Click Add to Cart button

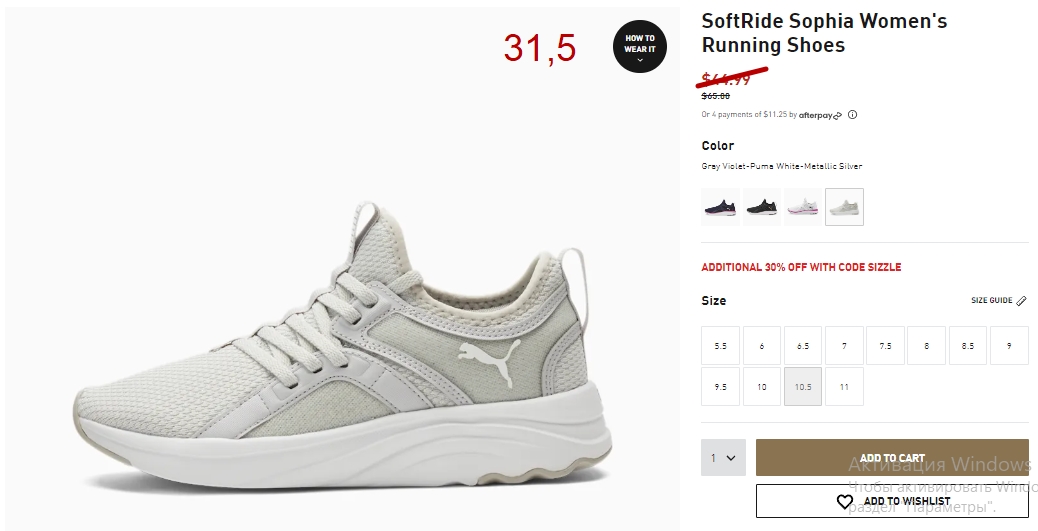click(x=892, y=458)
